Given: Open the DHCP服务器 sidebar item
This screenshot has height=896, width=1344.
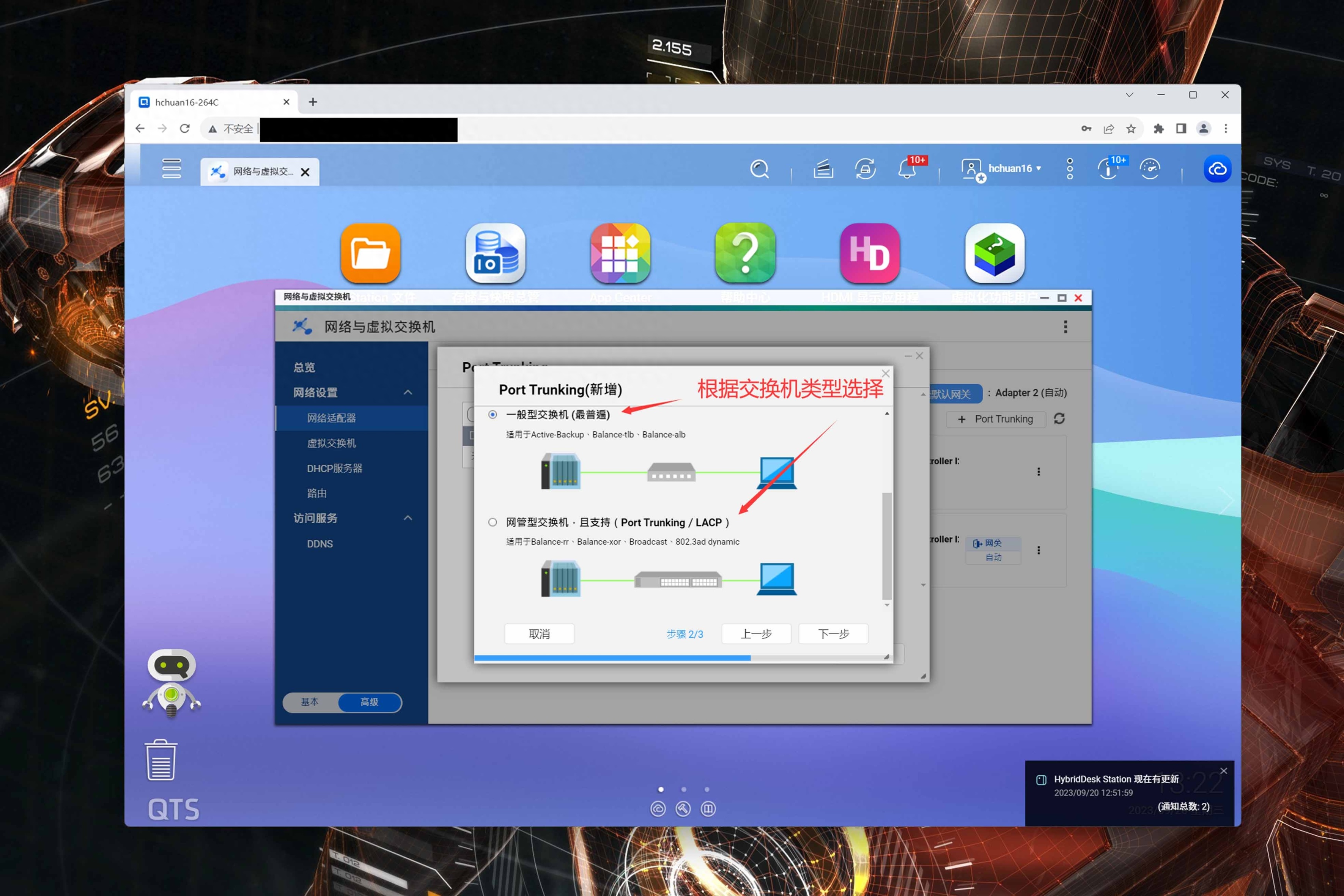Looking at the screenshot, I should point(334,468).
